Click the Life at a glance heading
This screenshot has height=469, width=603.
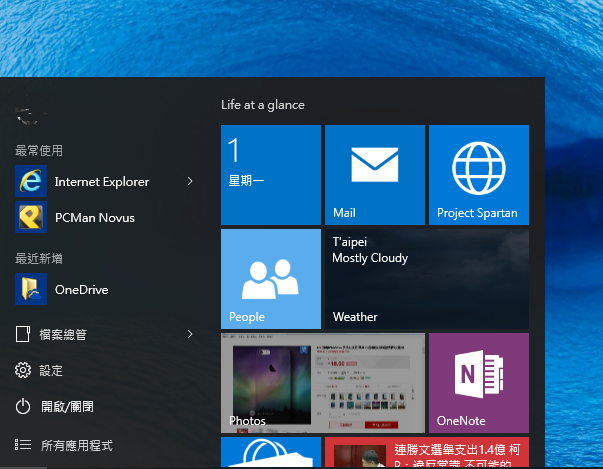(x=263, y=105)
